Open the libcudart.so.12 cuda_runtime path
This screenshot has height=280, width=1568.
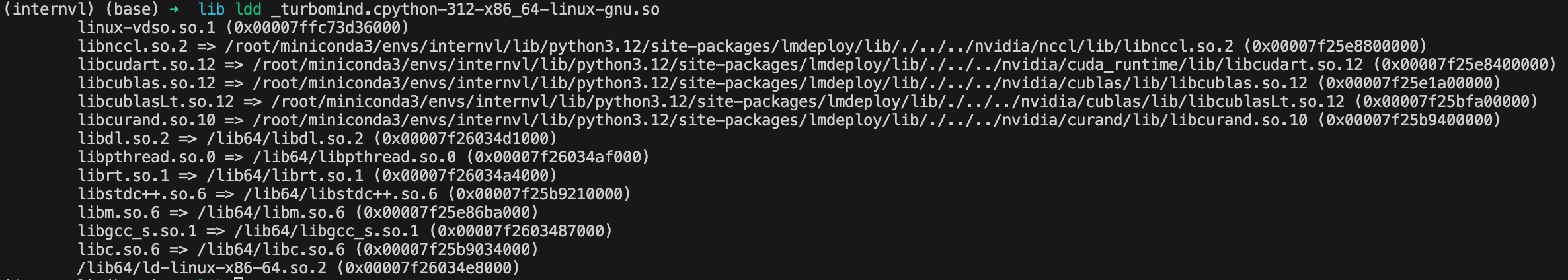point(807,65)
